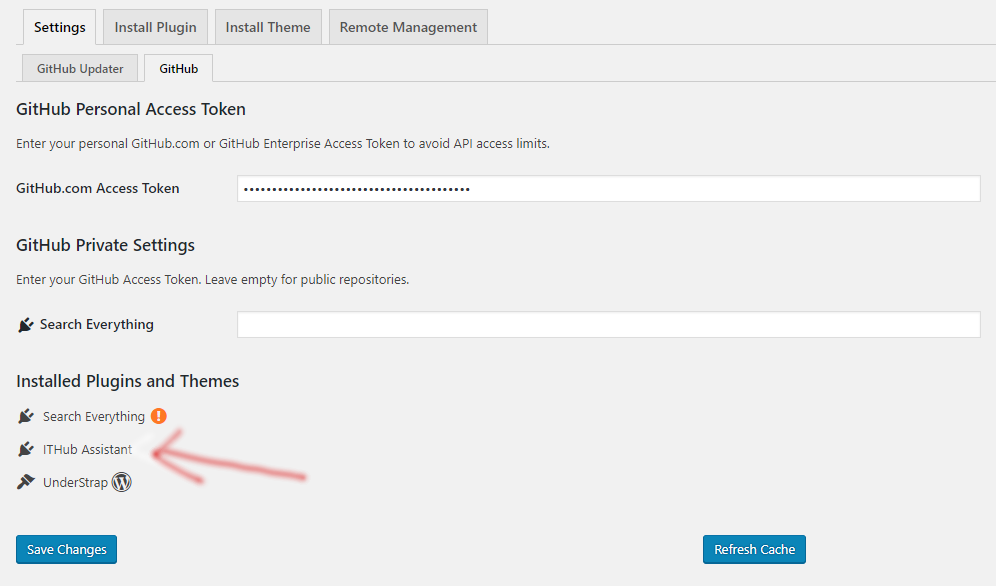
Task: Select the GitHub sub-tab
Action: (x=178, y=69)
